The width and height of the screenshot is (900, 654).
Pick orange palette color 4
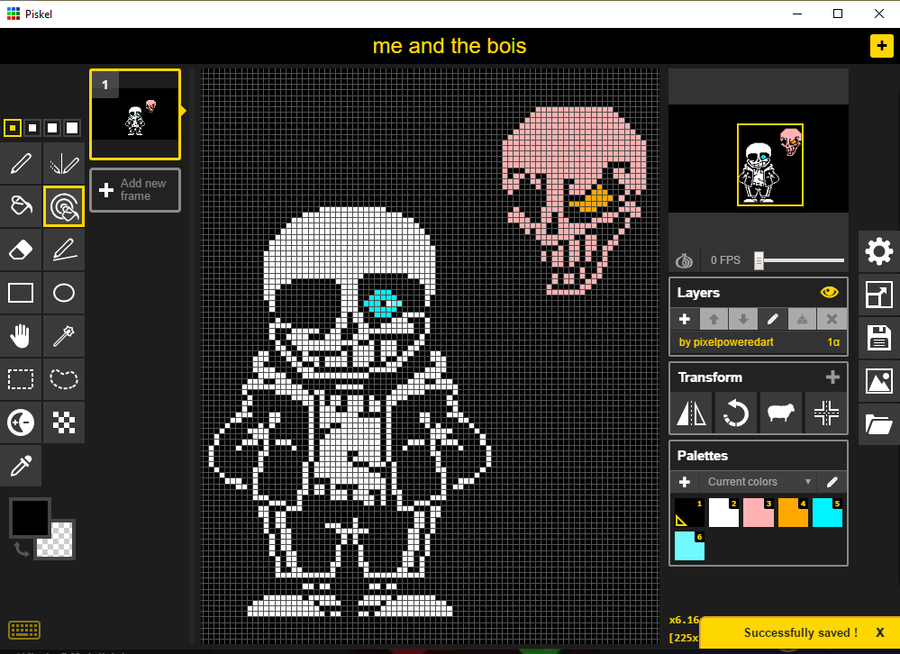point(793,512)
